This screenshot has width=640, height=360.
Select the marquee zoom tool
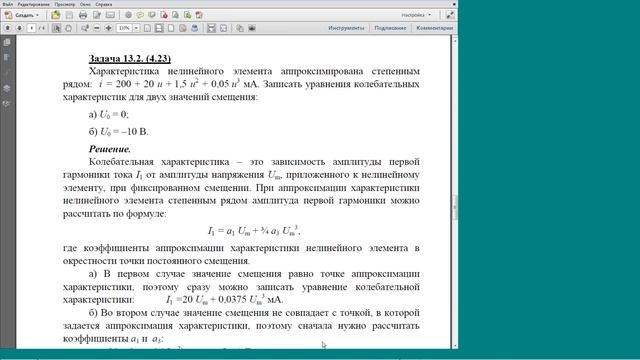[x=84, y=28]
